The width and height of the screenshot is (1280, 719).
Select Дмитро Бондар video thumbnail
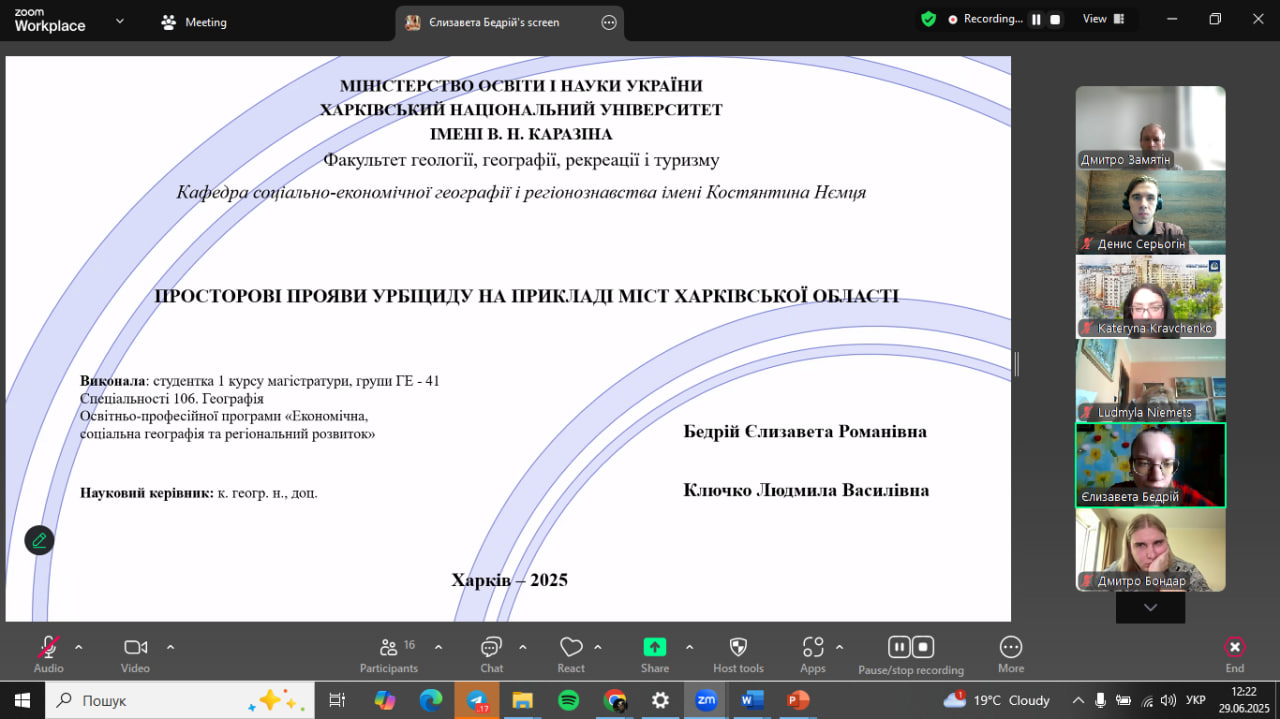pos(1150,549)
